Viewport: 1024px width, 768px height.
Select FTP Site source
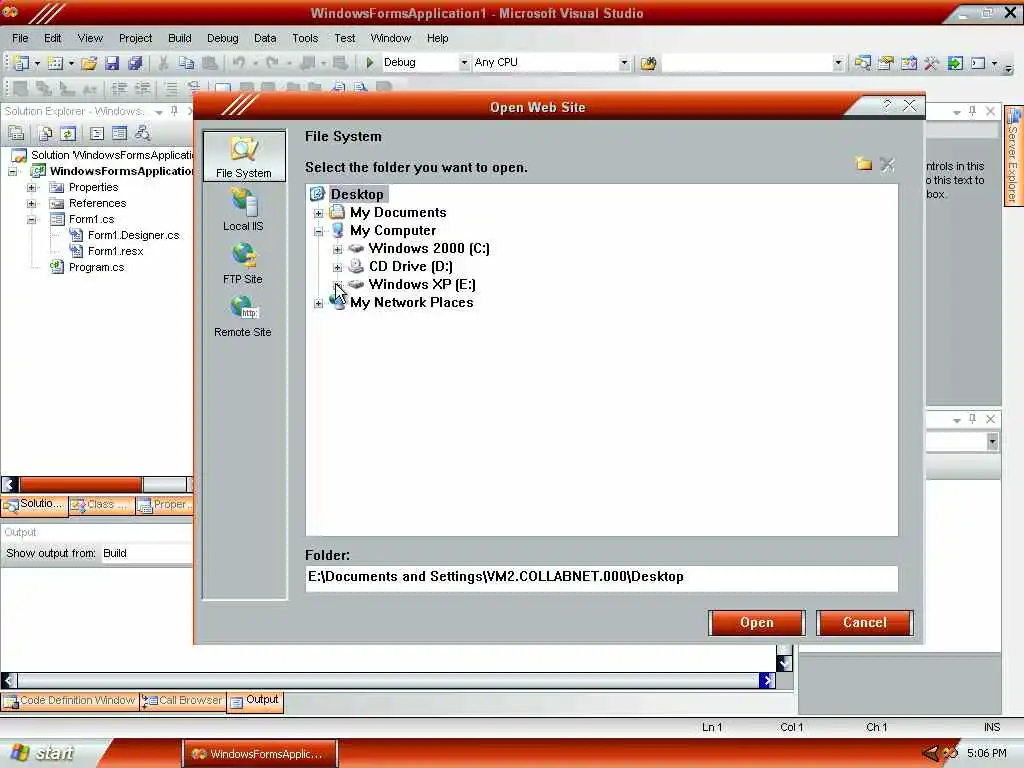(243, 263)
